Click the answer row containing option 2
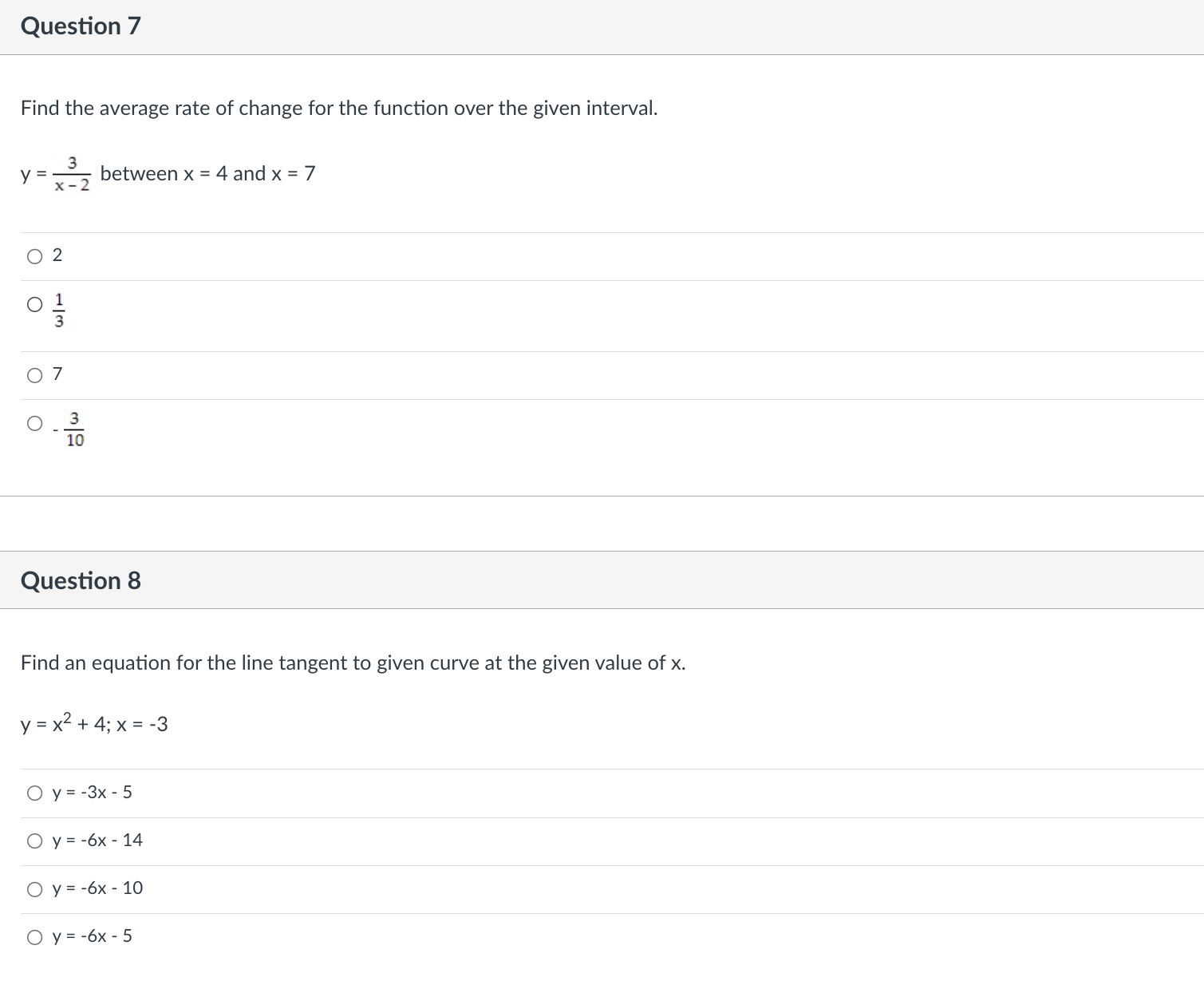Screen dimensions: 1204x981 319,255
